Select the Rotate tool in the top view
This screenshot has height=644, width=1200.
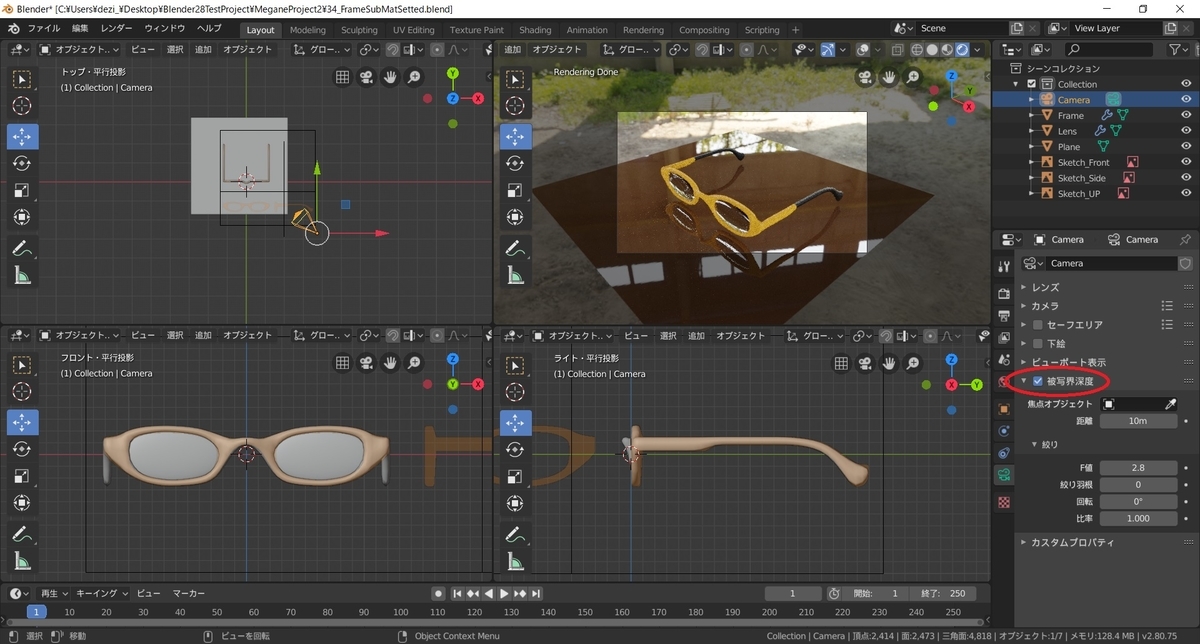pyautogui.click(x=22, y=163)
